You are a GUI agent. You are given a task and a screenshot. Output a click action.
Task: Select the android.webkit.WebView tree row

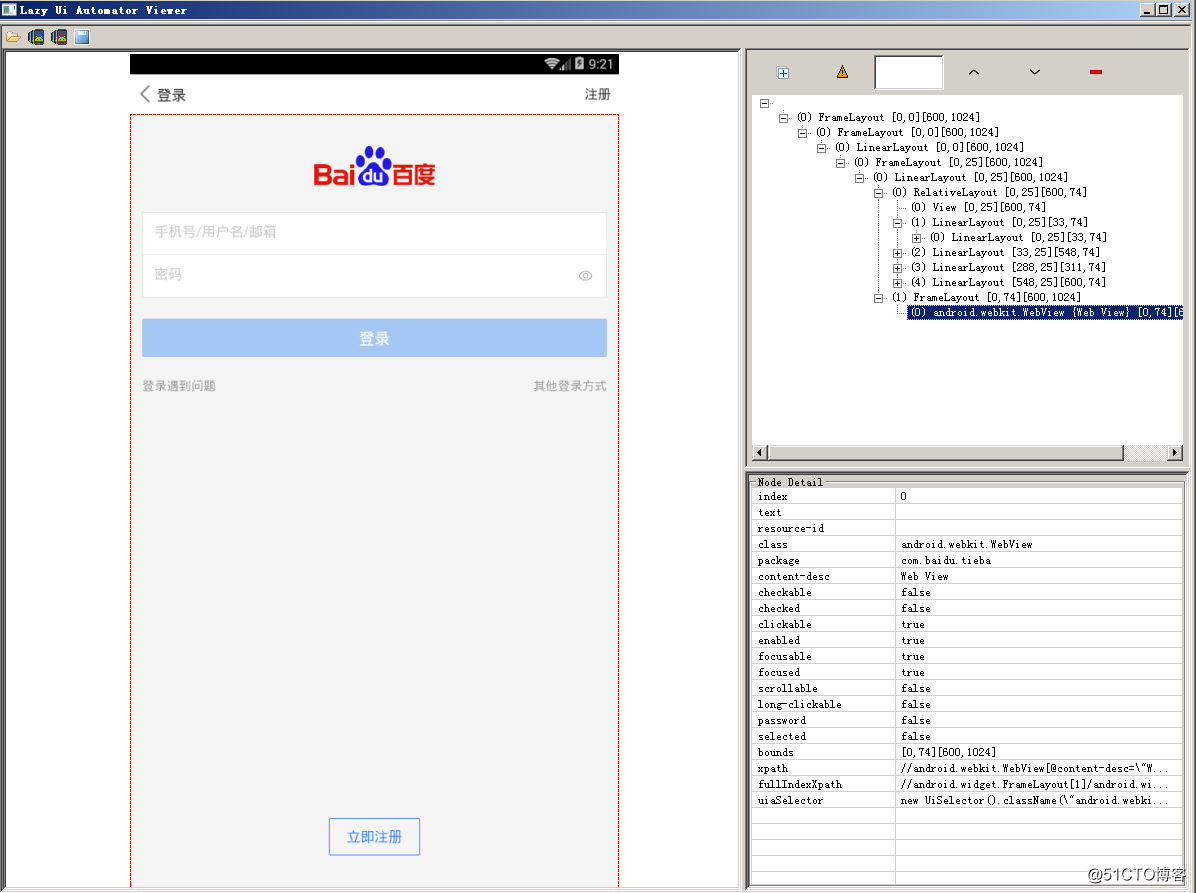(1045, 313)
